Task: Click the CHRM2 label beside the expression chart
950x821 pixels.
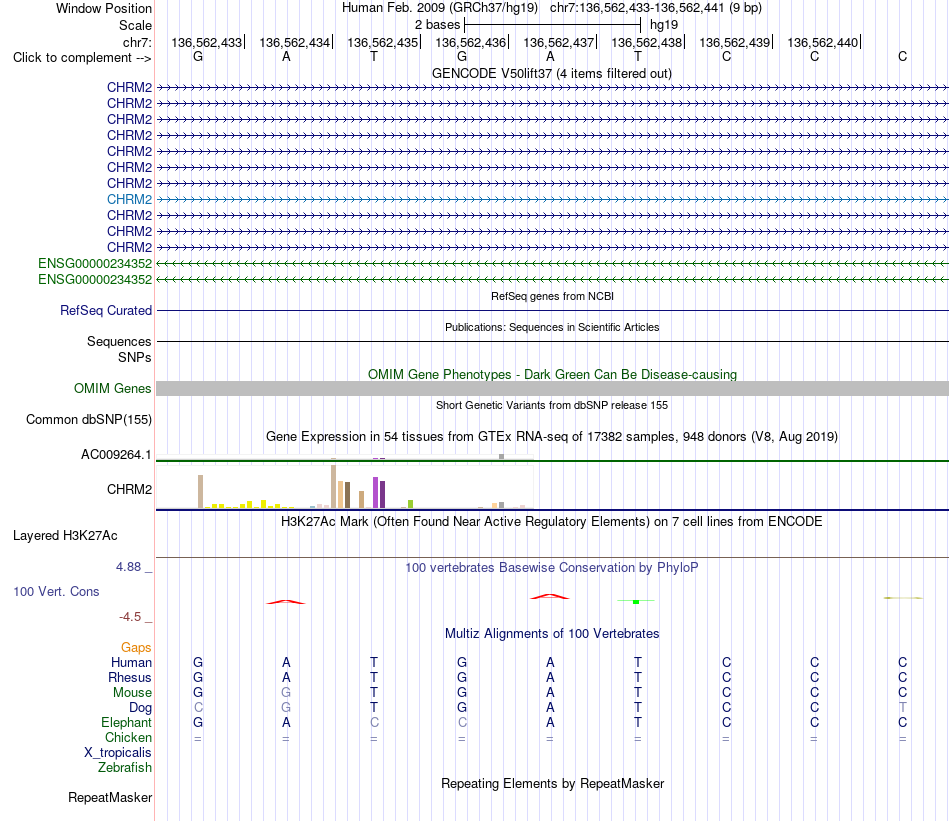Action: click(x=129, y=490)
